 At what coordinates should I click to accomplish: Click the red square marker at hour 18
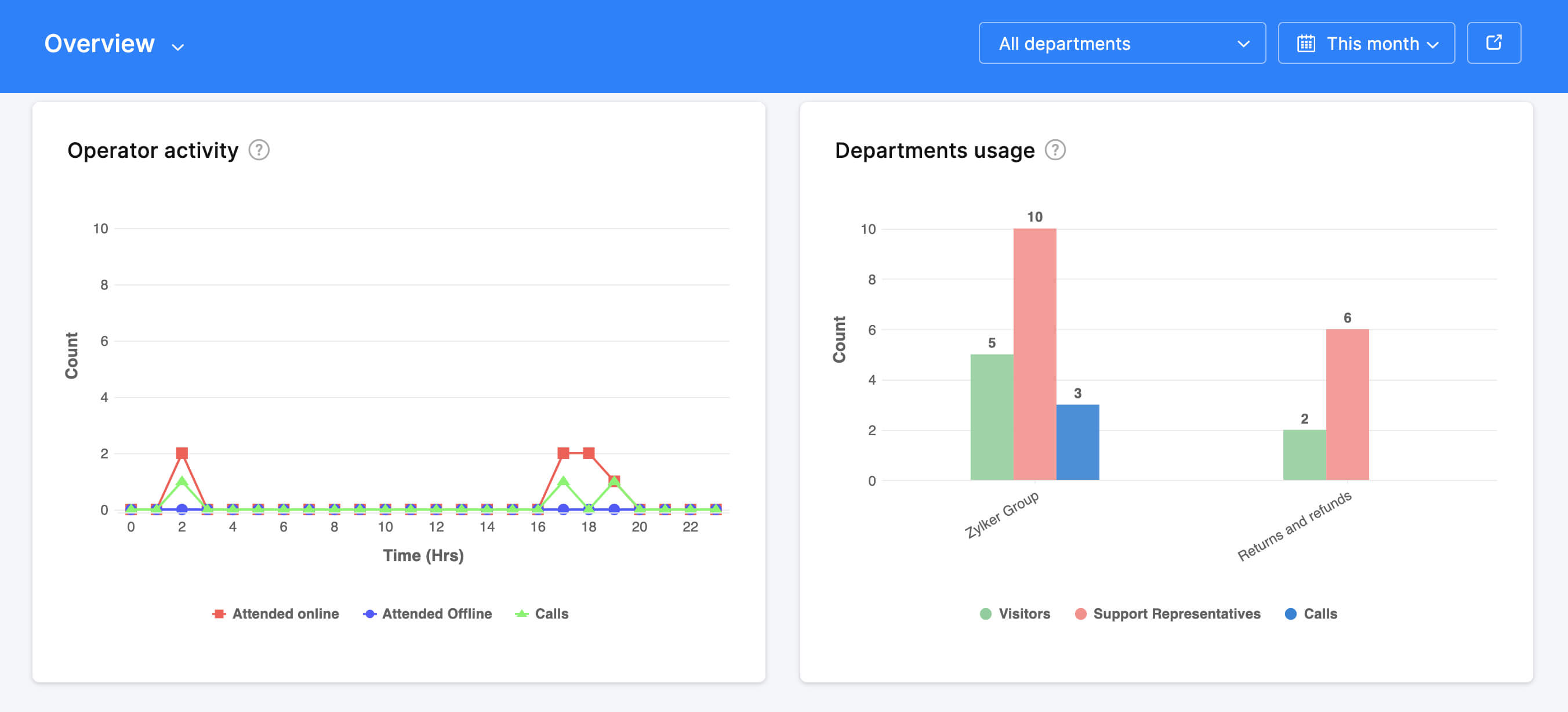point(589,453)
